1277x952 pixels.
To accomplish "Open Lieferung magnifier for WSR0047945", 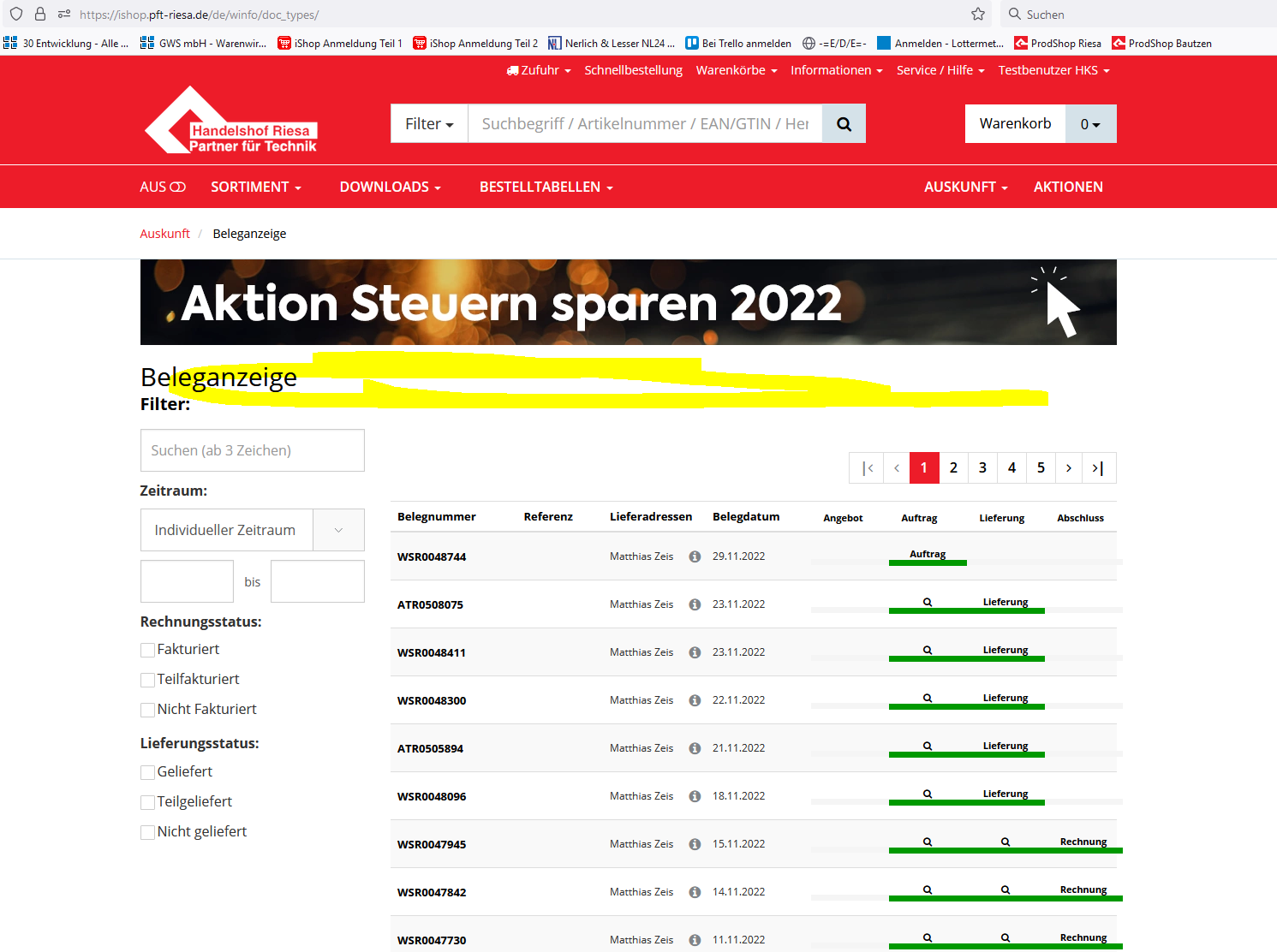I will 1005,842.
